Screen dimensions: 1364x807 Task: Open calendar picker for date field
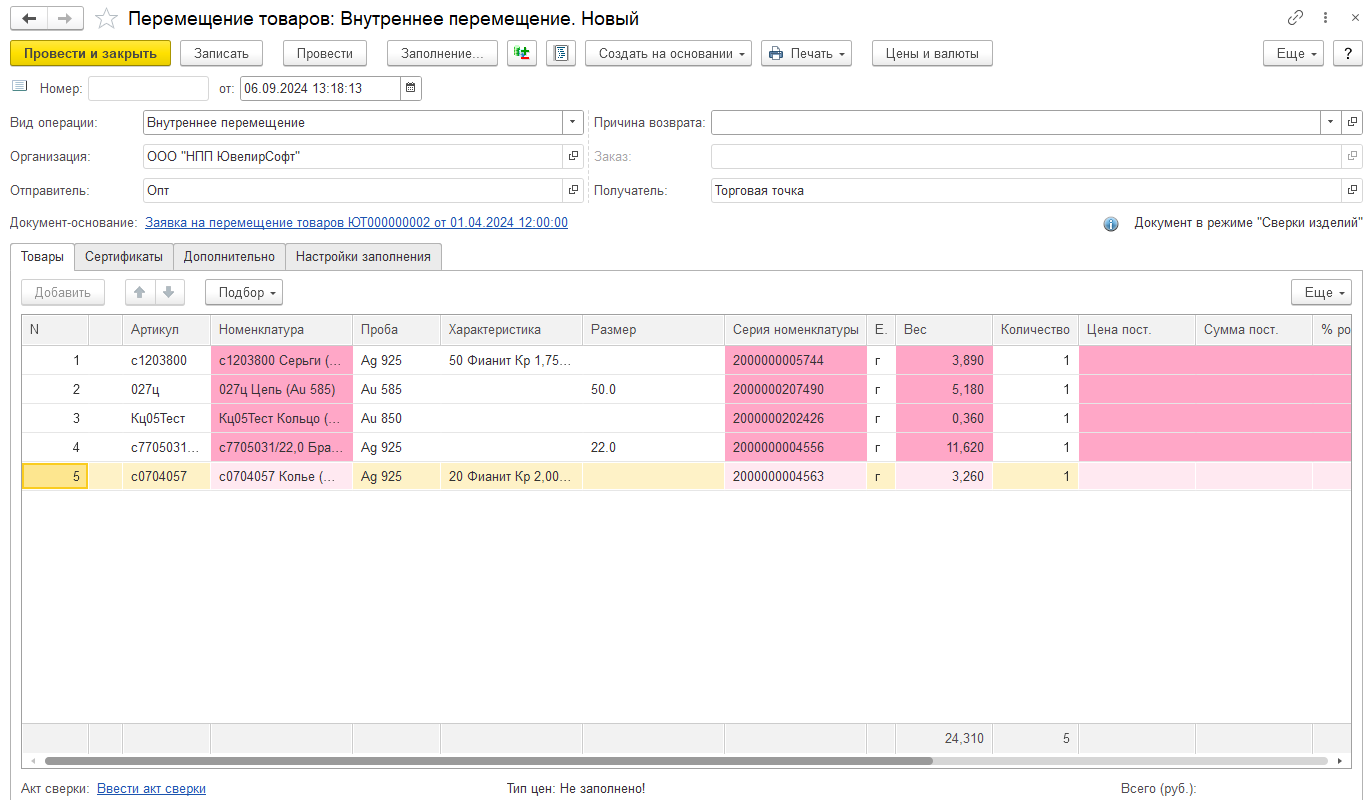tap(411, 88)
